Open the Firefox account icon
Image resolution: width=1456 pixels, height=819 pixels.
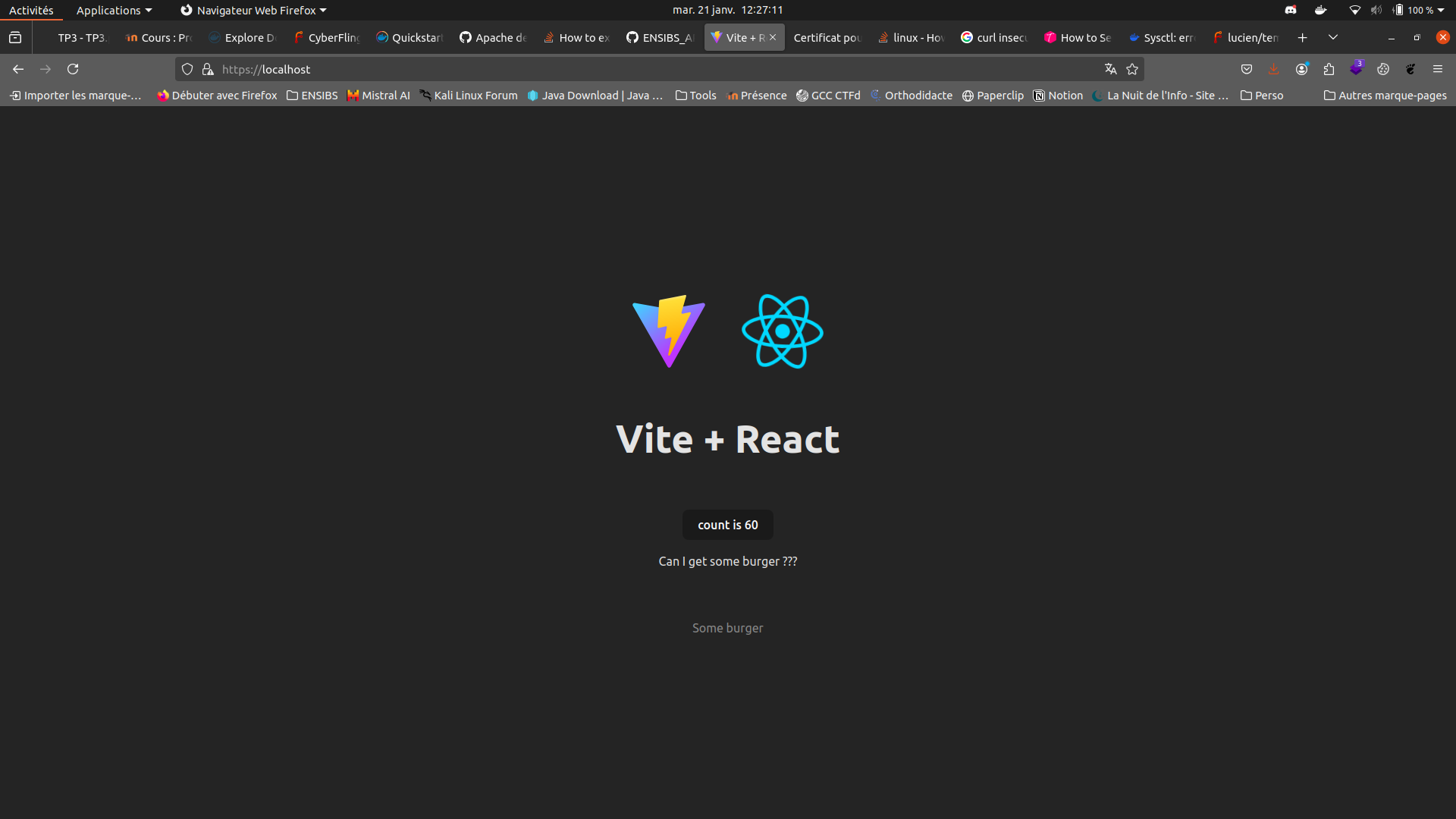click(1302, 69)
